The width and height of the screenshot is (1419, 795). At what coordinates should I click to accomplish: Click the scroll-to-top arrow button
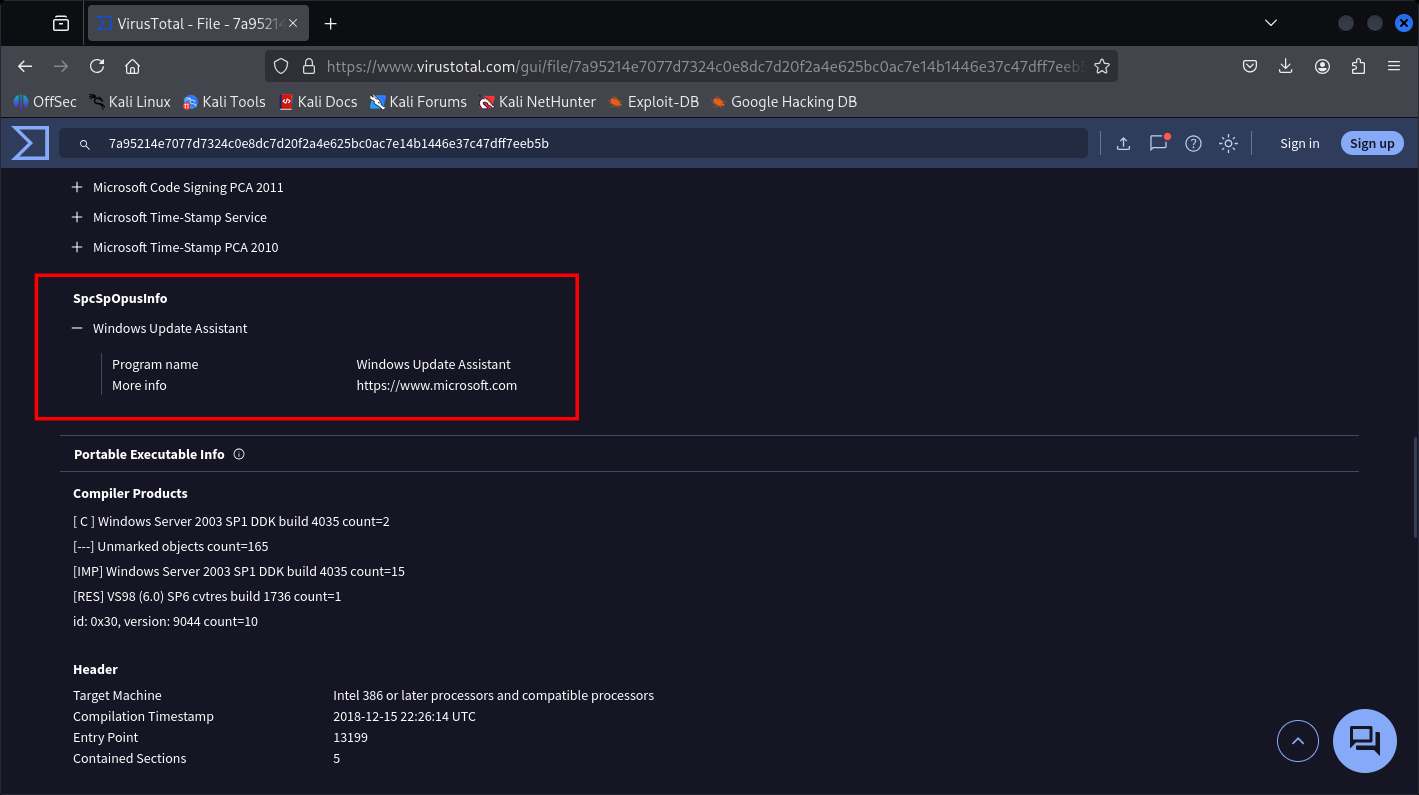pos(1298,741)
